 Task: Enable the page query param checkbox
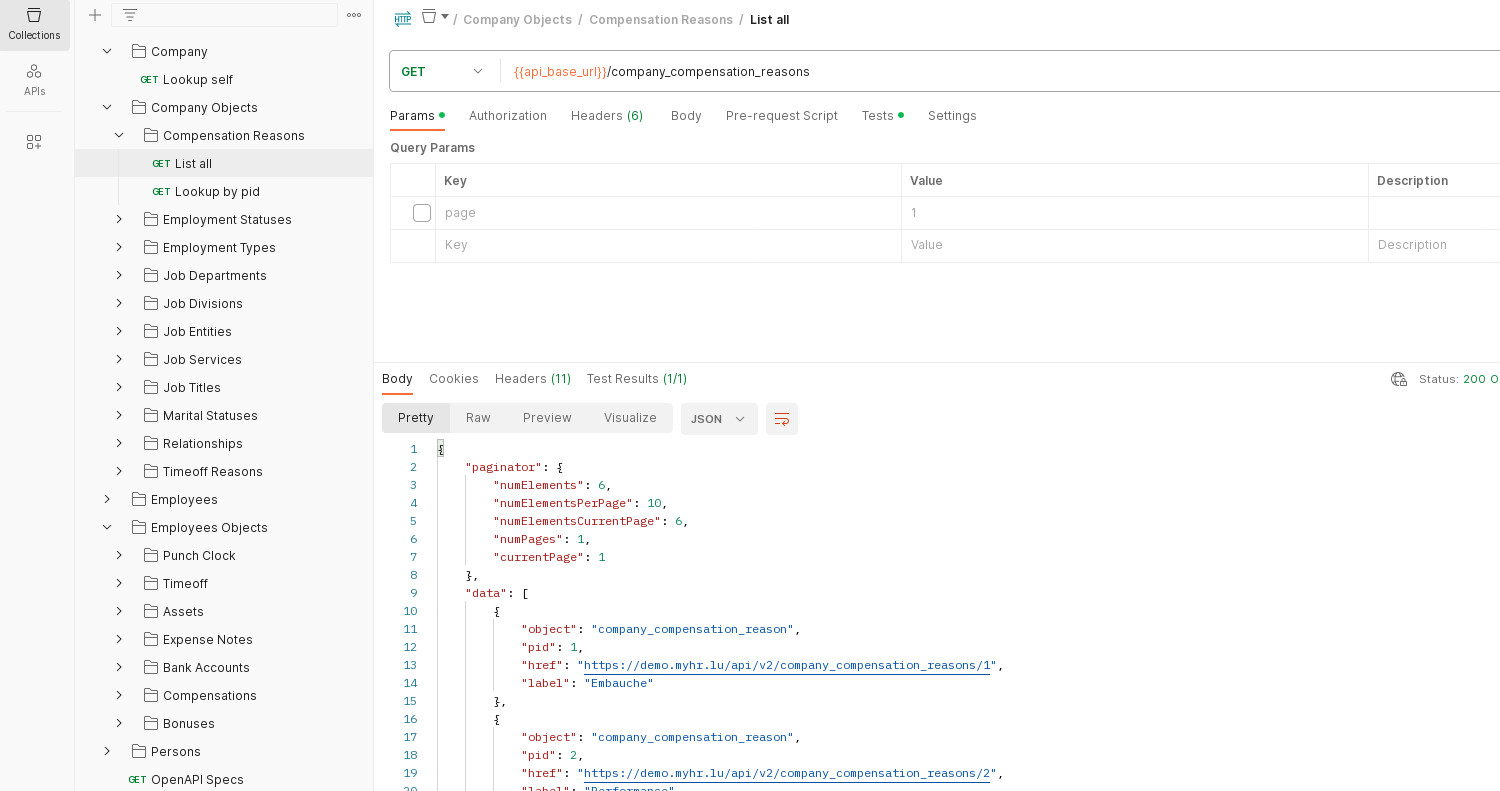(x=422, y=213)
